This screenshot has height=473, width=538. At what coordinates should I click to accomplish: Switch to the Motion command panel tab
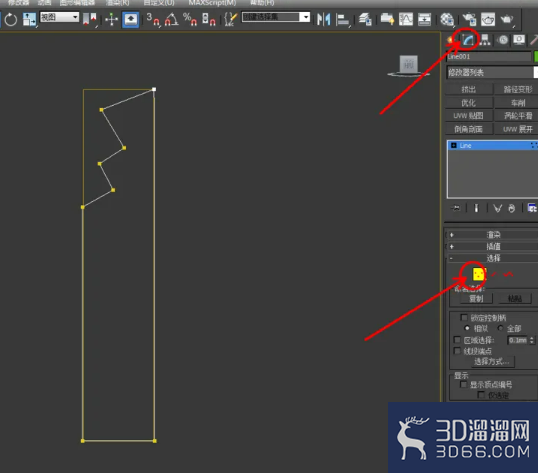click(x=503, y=40)
